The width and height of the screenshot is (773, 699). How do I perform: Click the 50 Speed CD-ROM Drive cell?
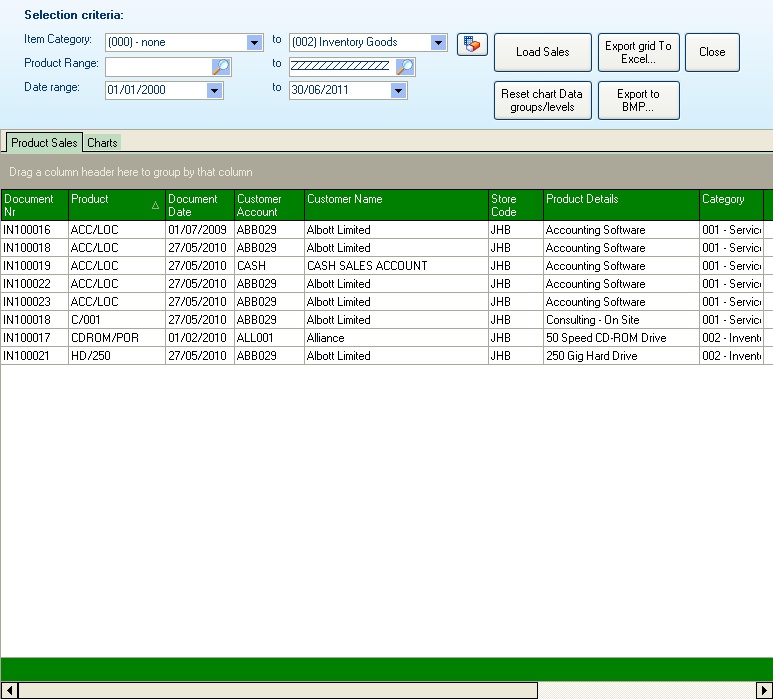point(621,338)
